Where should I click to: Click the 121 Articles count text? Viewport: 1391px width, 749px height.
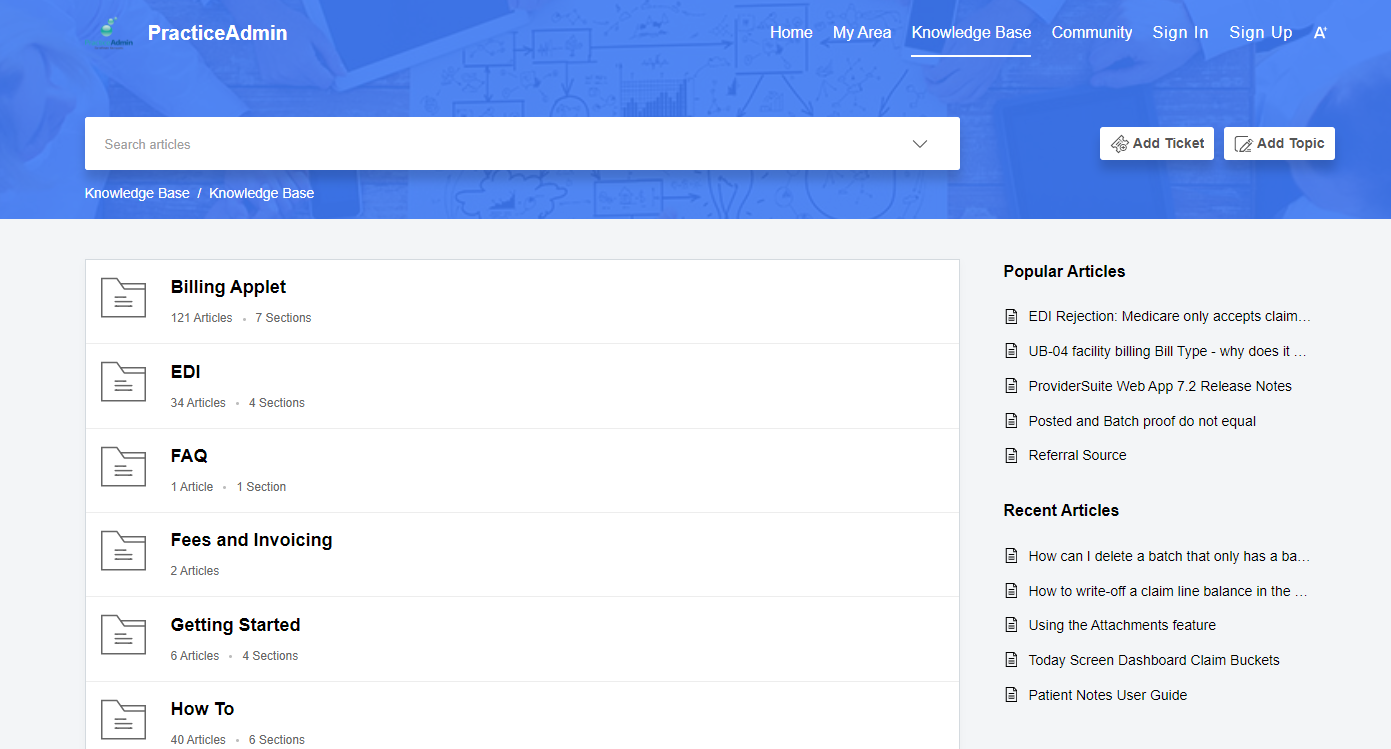[201, 318]
